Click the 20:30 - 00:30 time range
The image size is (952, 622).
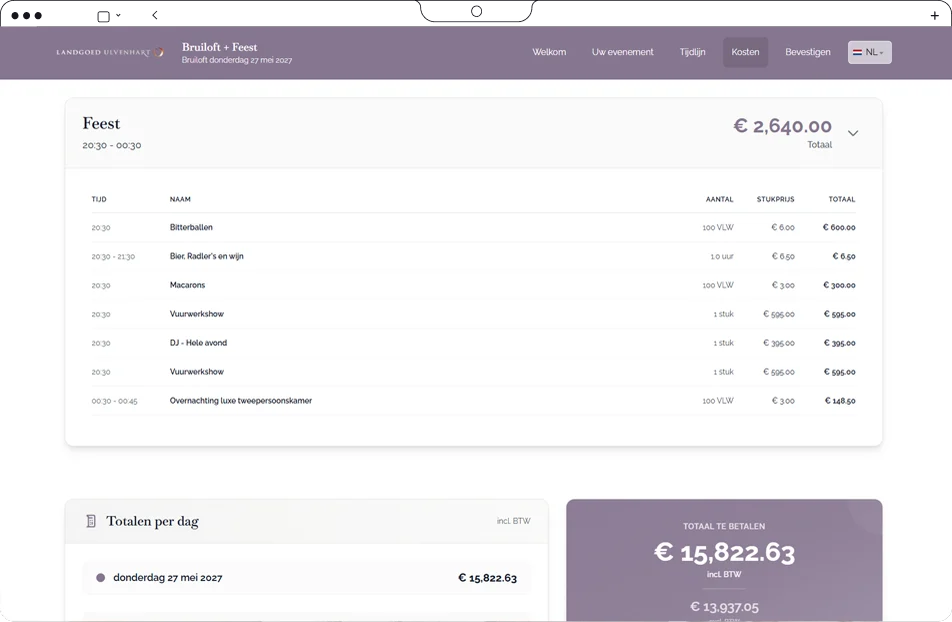(x=112, y=145)
